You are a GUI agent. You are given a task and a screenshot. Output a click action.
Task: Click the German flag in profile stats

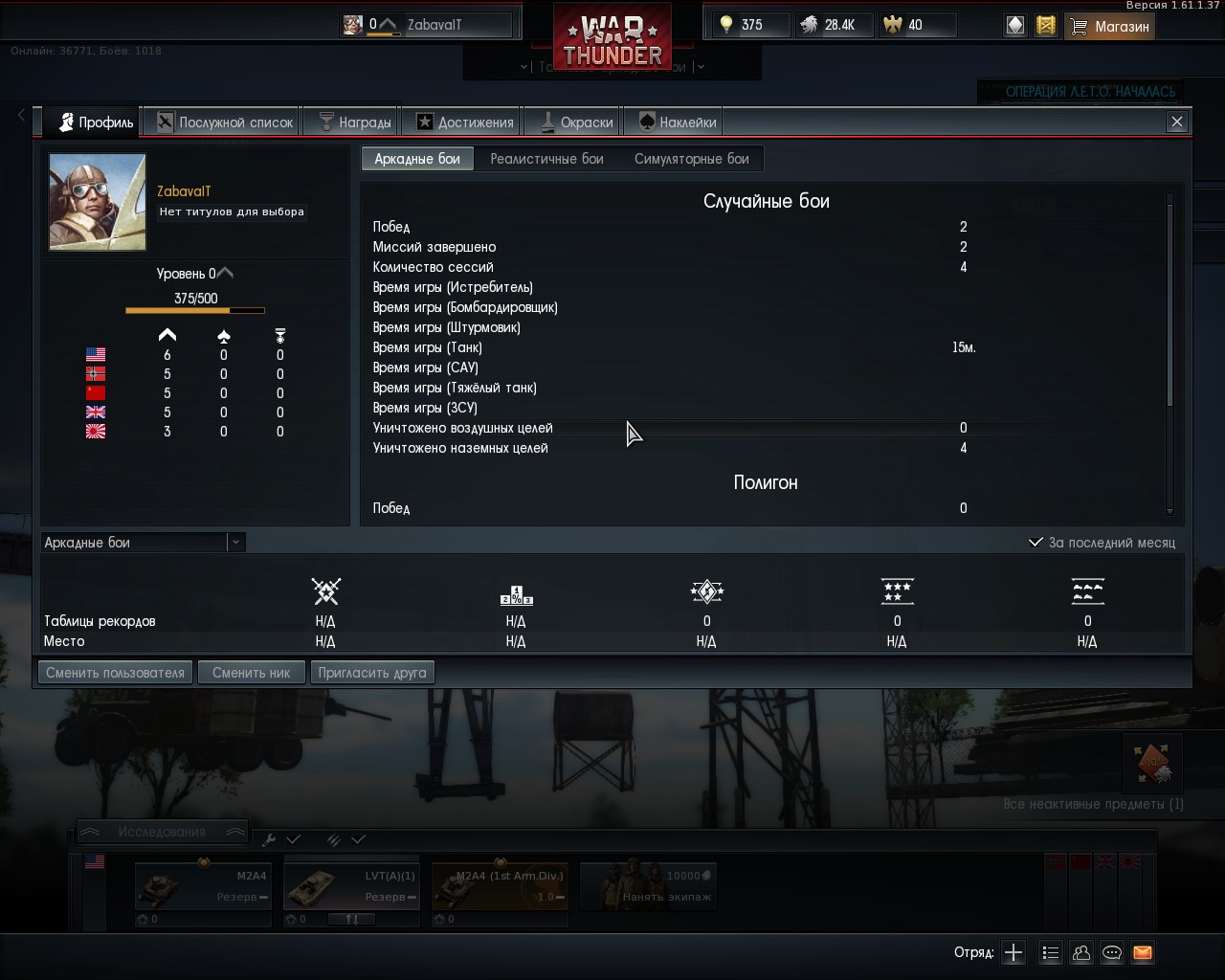96,374
